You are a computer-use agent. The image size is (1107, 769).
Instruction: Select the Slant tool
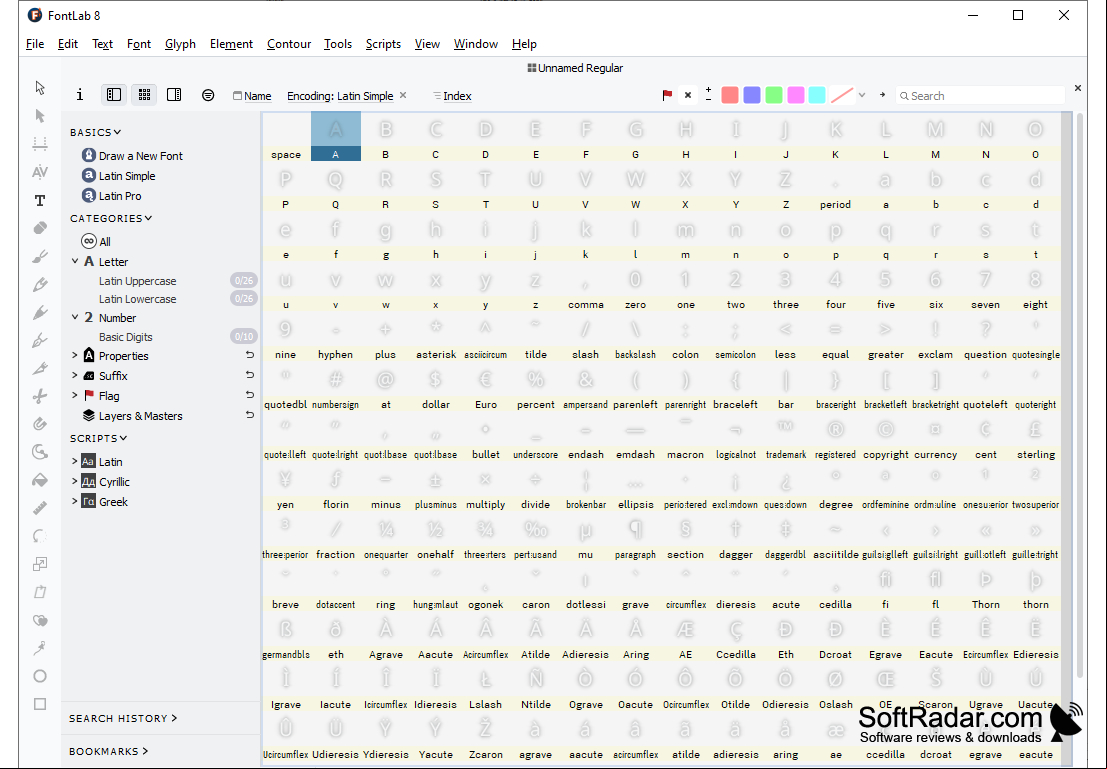40,592
